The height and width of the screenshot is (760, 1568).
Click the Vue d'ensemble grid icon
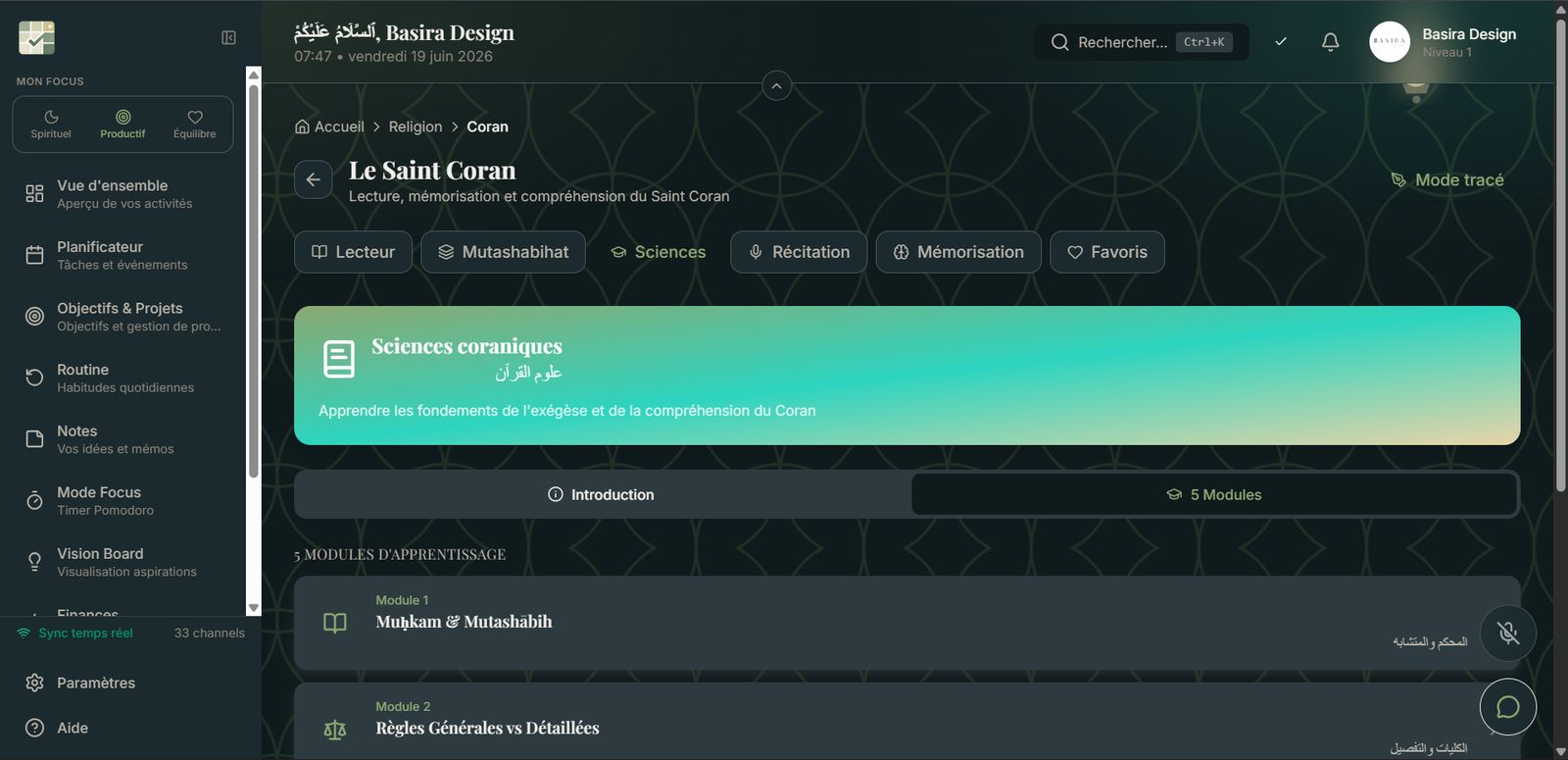click(x=34, y=193)
